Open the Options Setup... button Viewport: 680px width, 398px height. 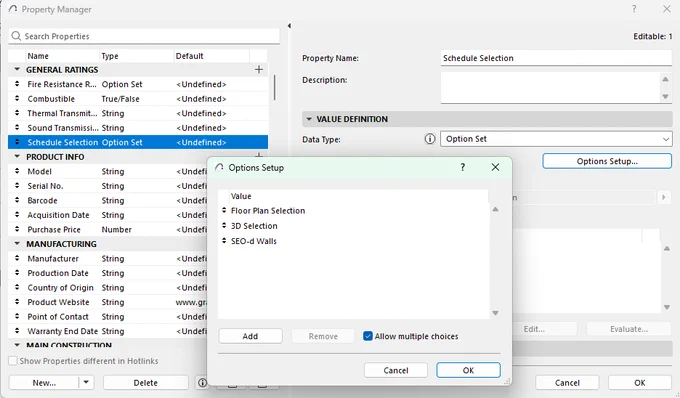click(607, 161)
